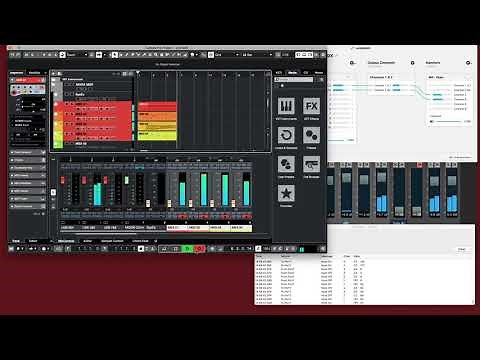Open the VST Instruments media tile
Image resolution: width=480 pixels, height=360 pixels.
[286, 106]
